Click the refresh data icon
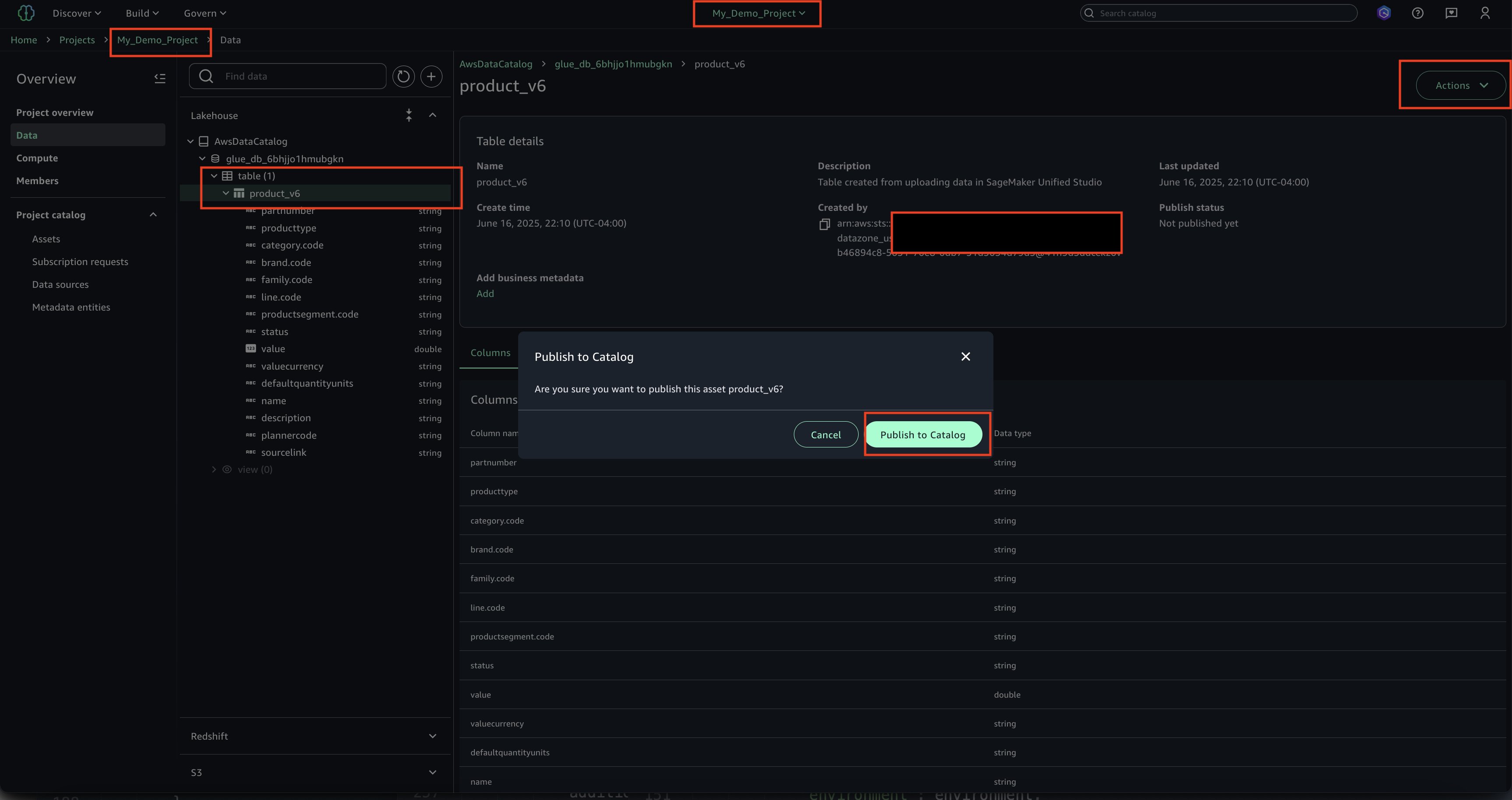1512x800 pixels. [x=403, y=76]
